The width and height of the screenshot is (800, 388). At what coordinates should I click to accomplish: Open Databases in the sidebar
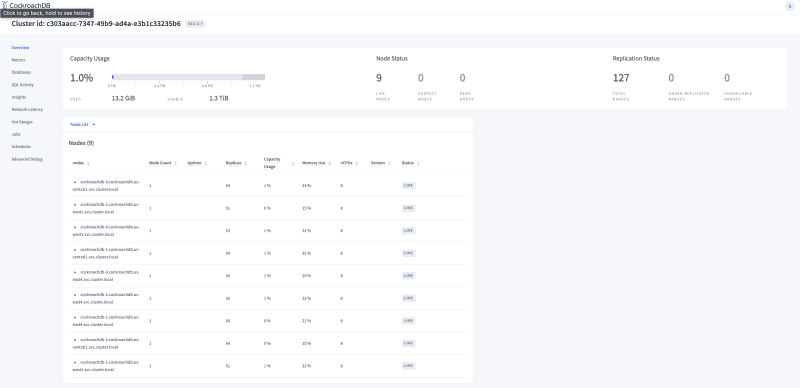[21, 72]
